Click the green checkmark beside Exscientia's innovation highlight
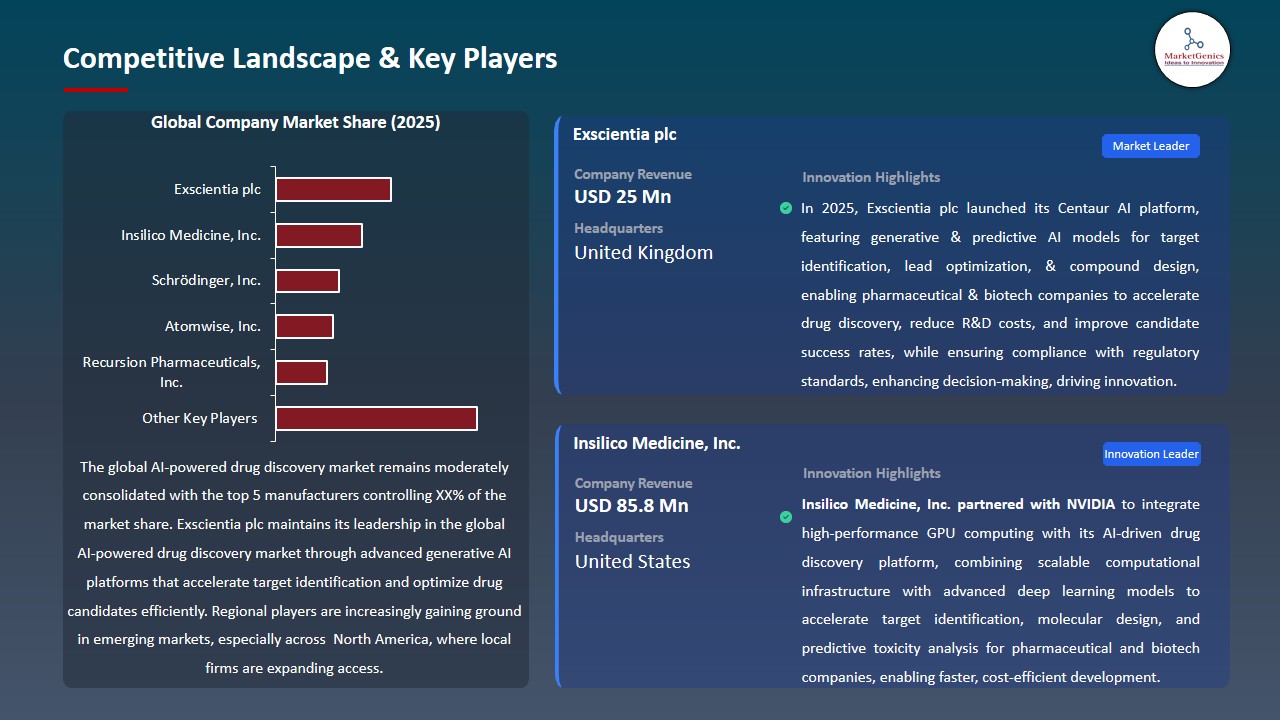The image size is (1280, 720). (x=786, y=208)
